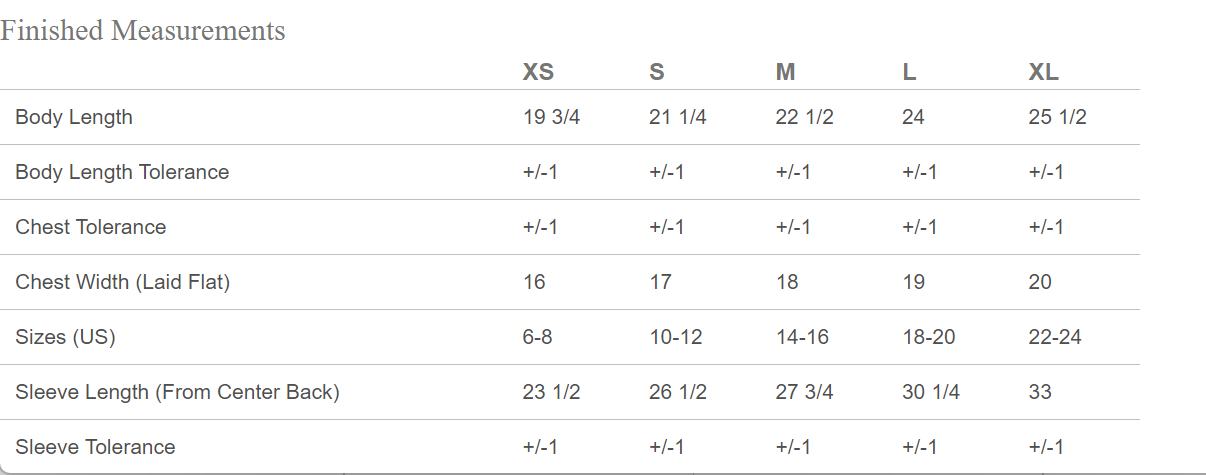The height and width of the screenshot is (475, 1206).
Task: Click the M size column header
Action: point(786,72)
